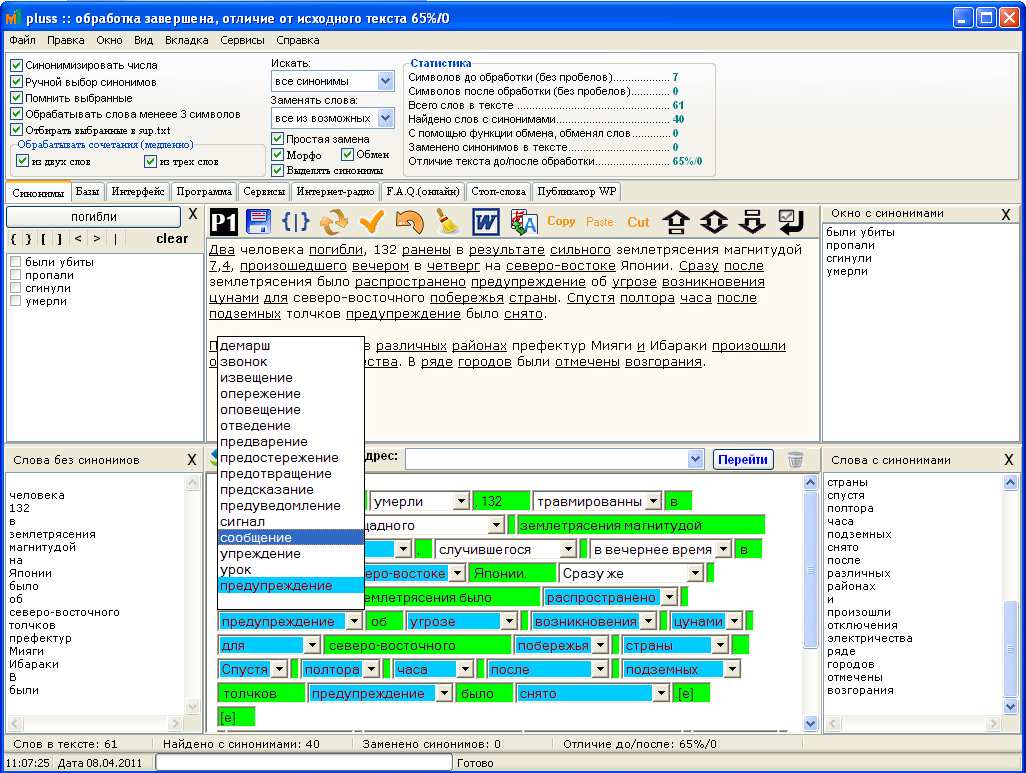This screenshot has width=1026, height=773.
Task: Click the curly braces {|} toolbar icon
Action: tap(296, 221)
